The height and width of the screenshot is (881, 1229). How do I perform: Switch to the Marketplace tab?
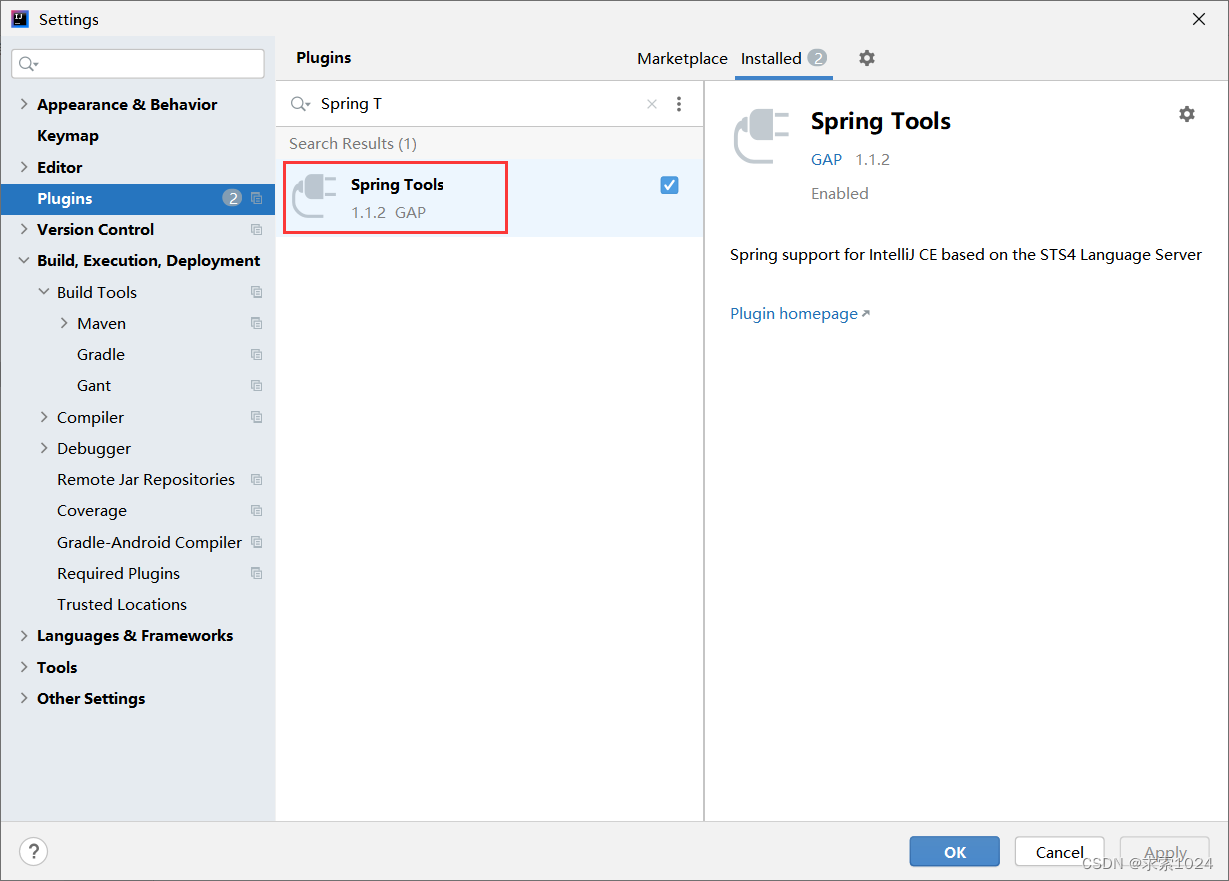coord(682,59)
